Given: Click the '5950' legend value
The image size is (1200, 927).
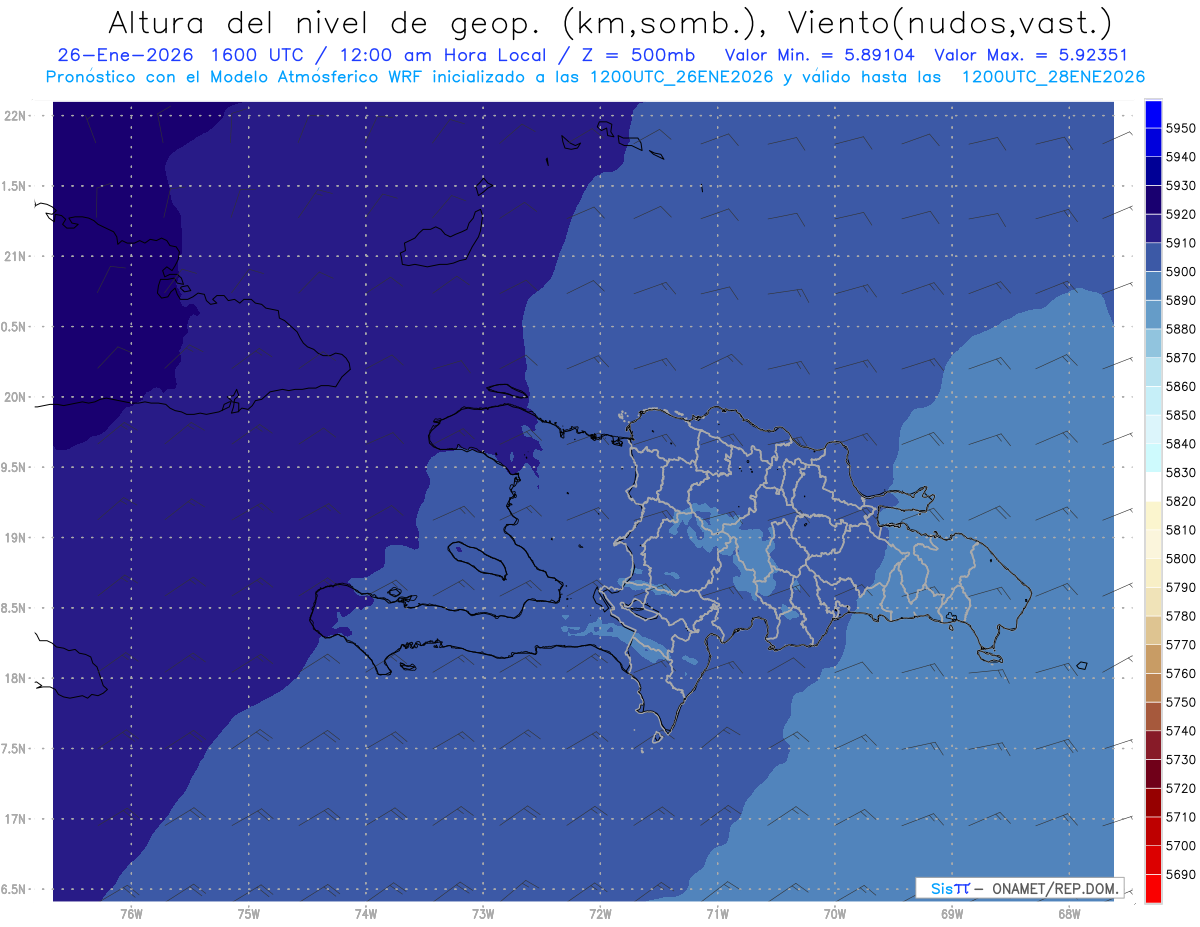Looking at the screenshot, I should 1181,129.
